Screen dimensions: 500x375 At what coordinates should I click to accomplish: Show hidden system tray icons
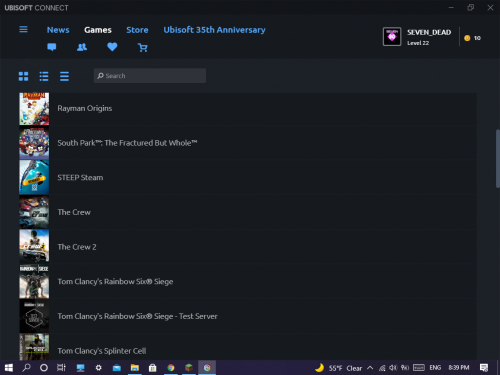tap(370, 368)
